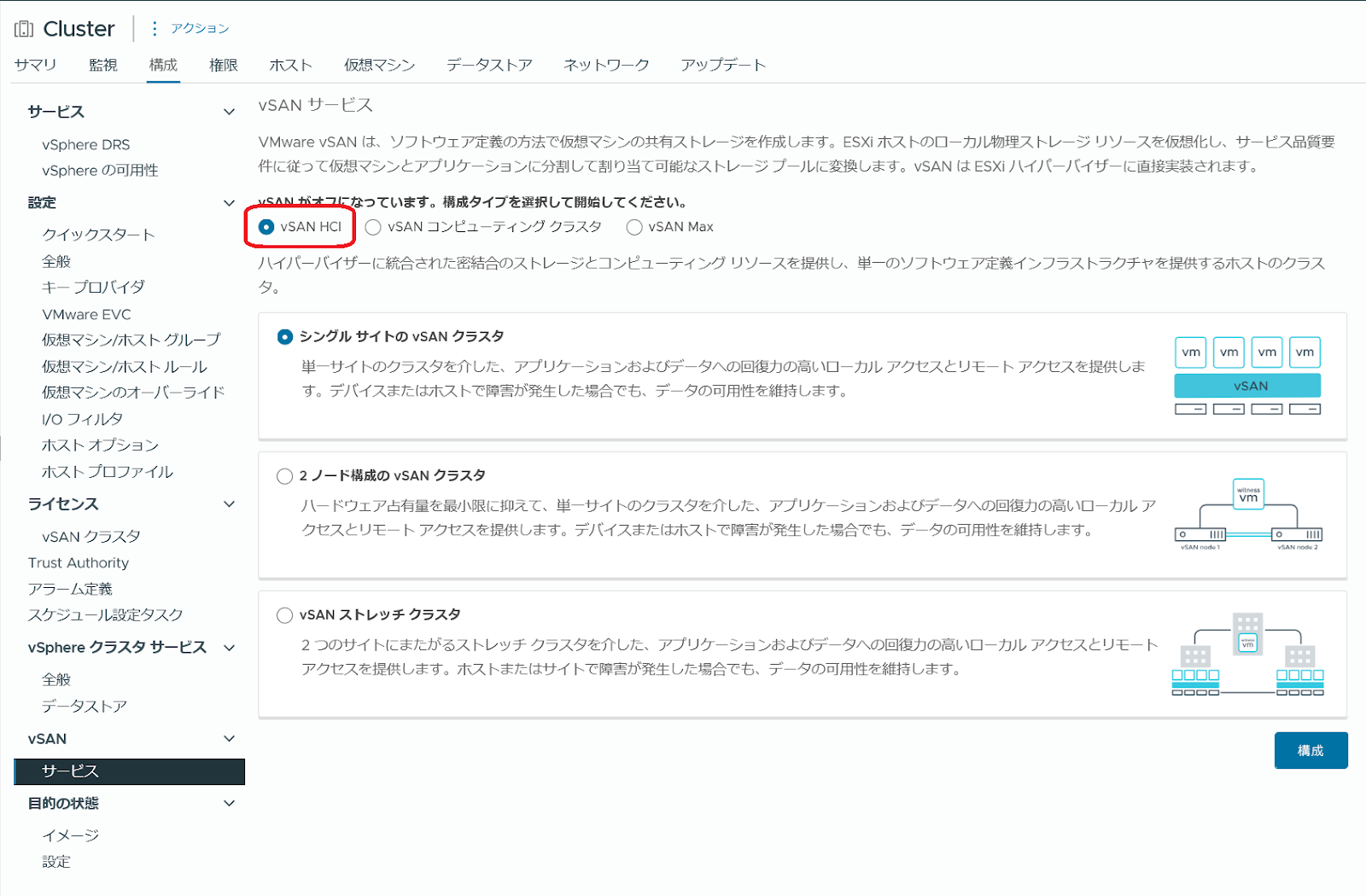Image resolution: width=1366 pixels, height=896 pixels.
Task: Open データストア under vSphere クラスタ サービス
Action: point(85,707)
